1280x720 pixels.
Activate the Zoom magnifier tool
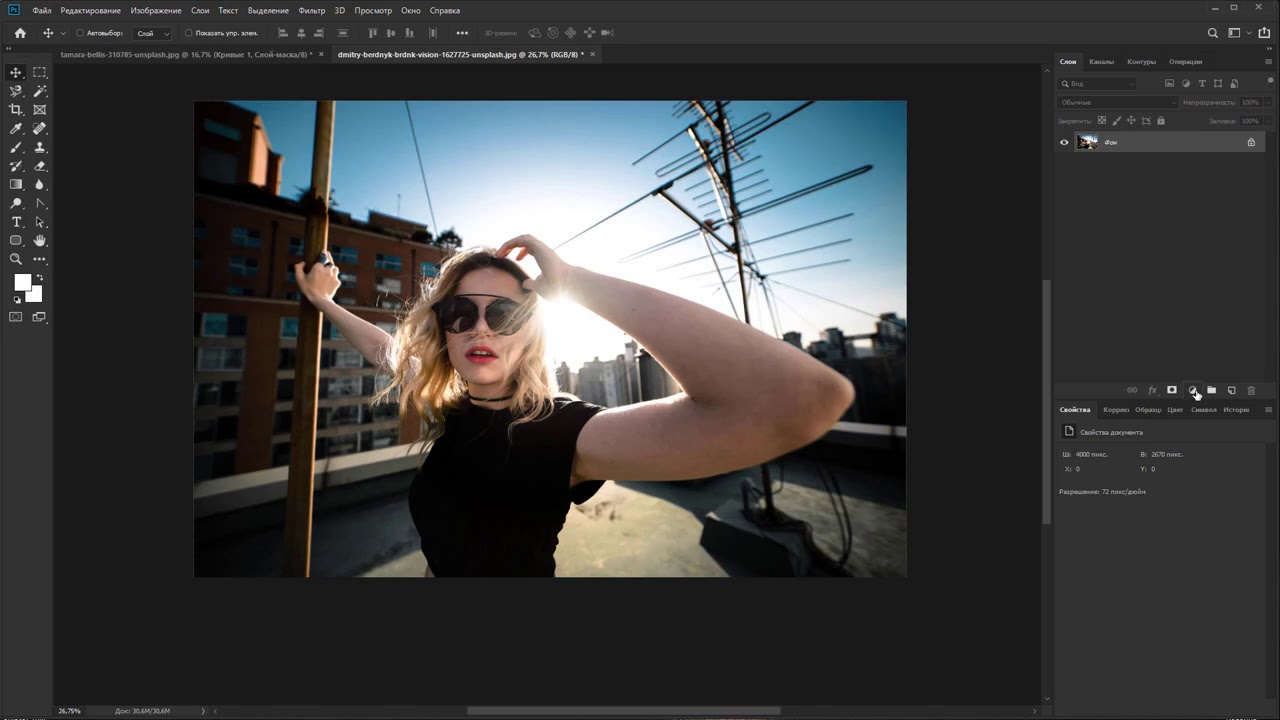click(x=16, y=259)
